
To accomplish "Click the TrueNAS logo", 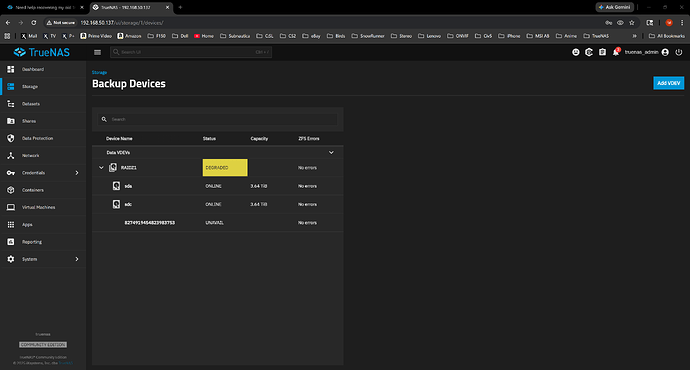I will [x=42, y=52].
